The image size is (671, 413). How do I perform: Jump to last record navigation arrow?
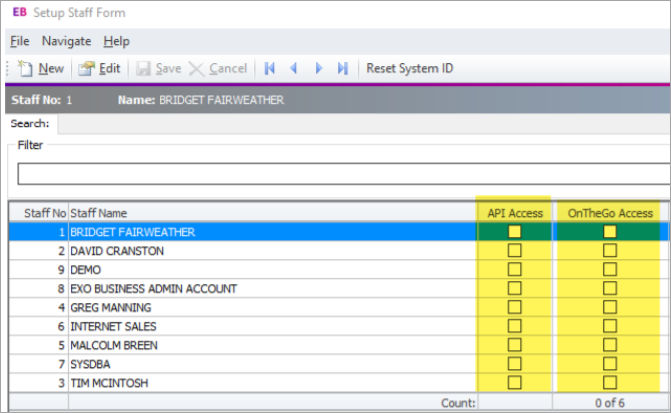343,69
